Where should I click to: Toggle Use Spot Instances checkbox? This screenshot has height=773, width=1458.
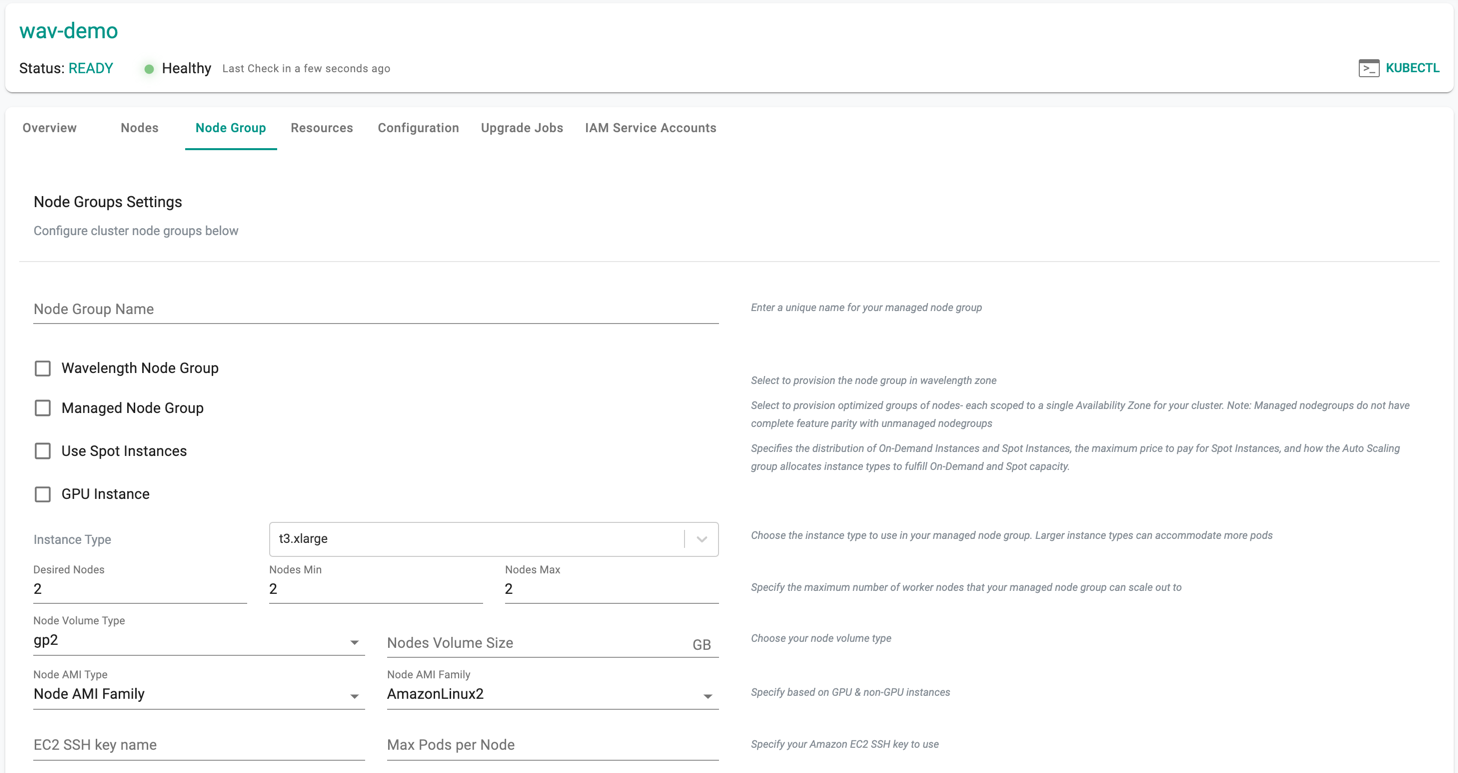point(43,451)
